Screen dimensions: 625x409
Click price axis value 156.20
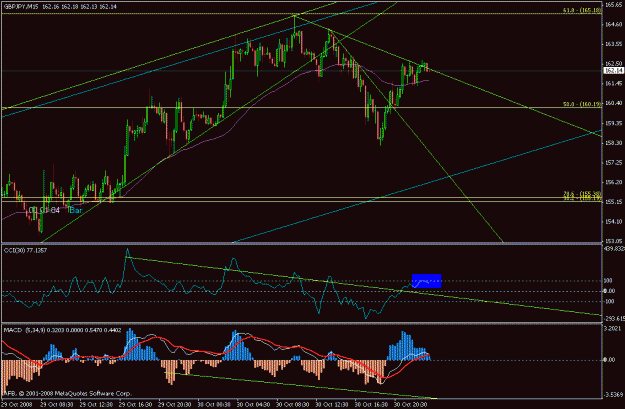(614, 182)
